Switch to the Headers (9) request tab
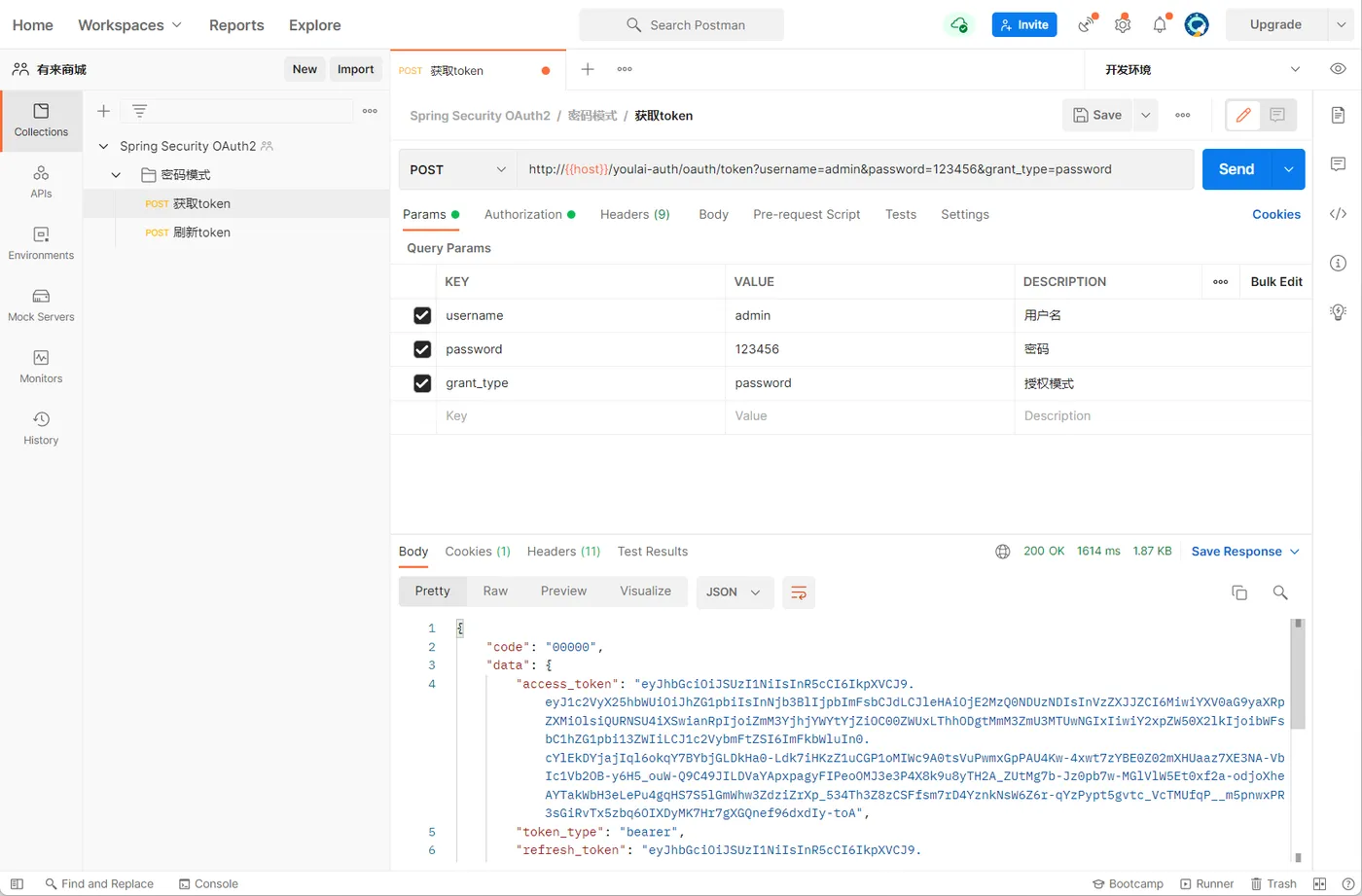This screenshot has width=1362, height=896. pos(634,214)
